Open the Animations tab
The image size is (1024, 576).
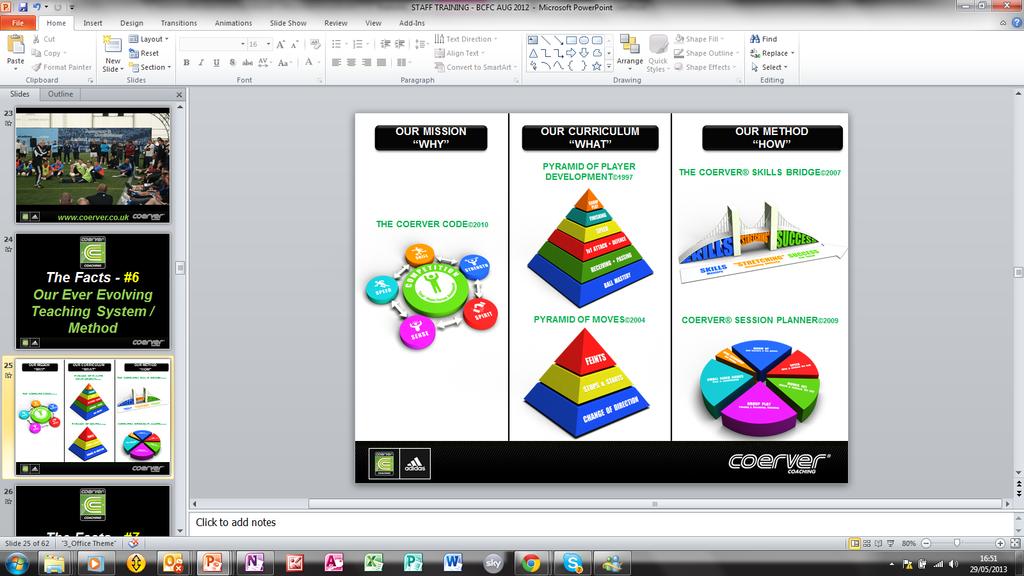tap(233, 23)
